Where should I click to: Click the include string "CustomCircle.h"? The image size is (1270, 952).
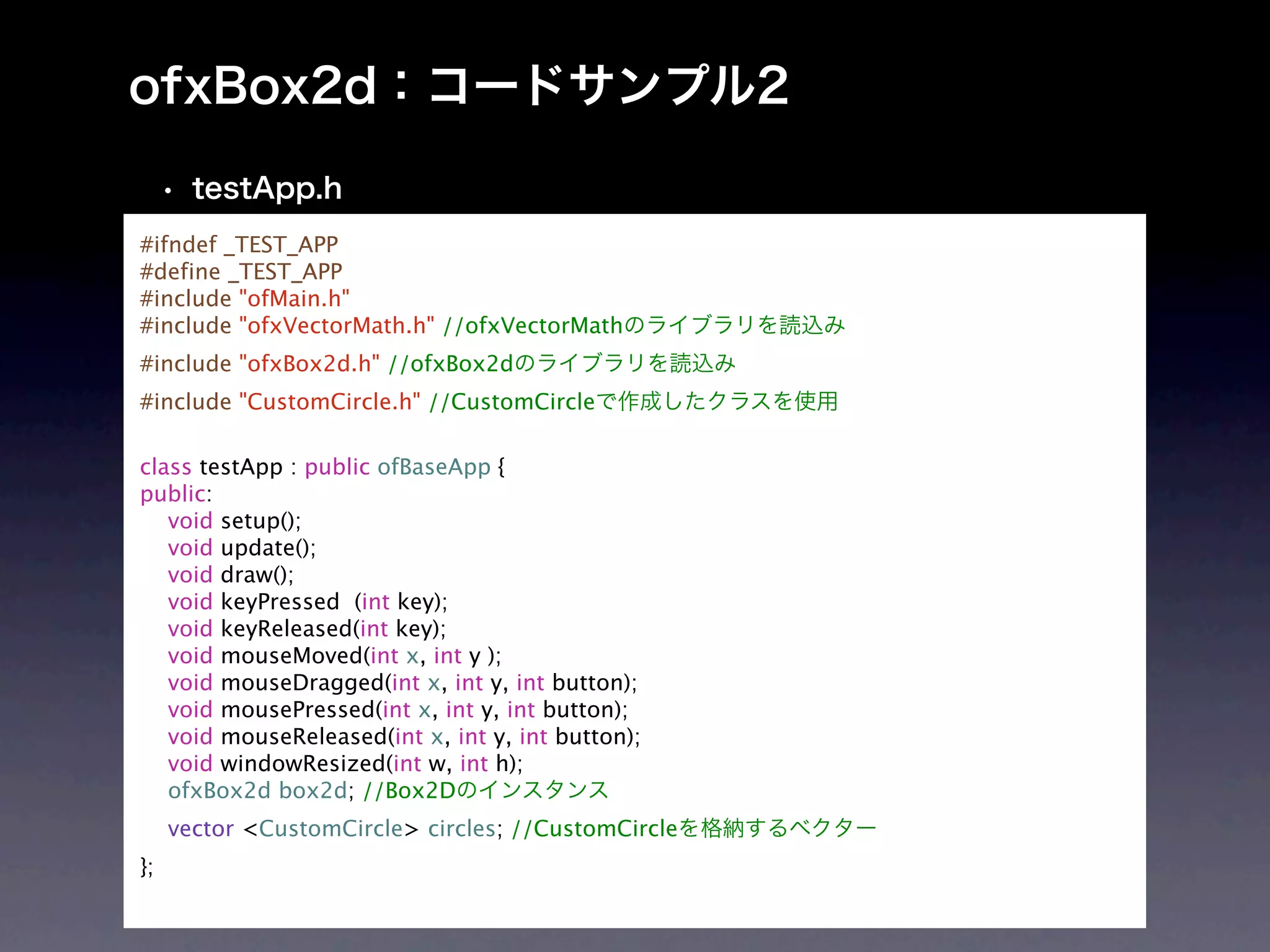(330, 402)
